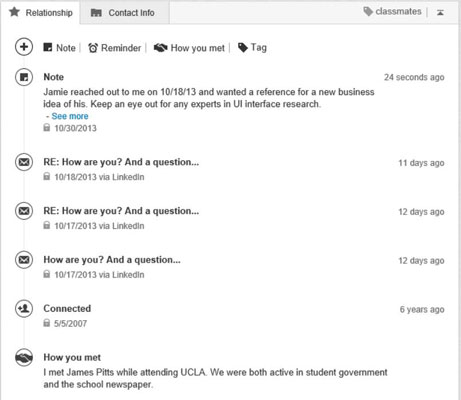
Task: Open the original How are you? message
Action: [x=112, y=260]
